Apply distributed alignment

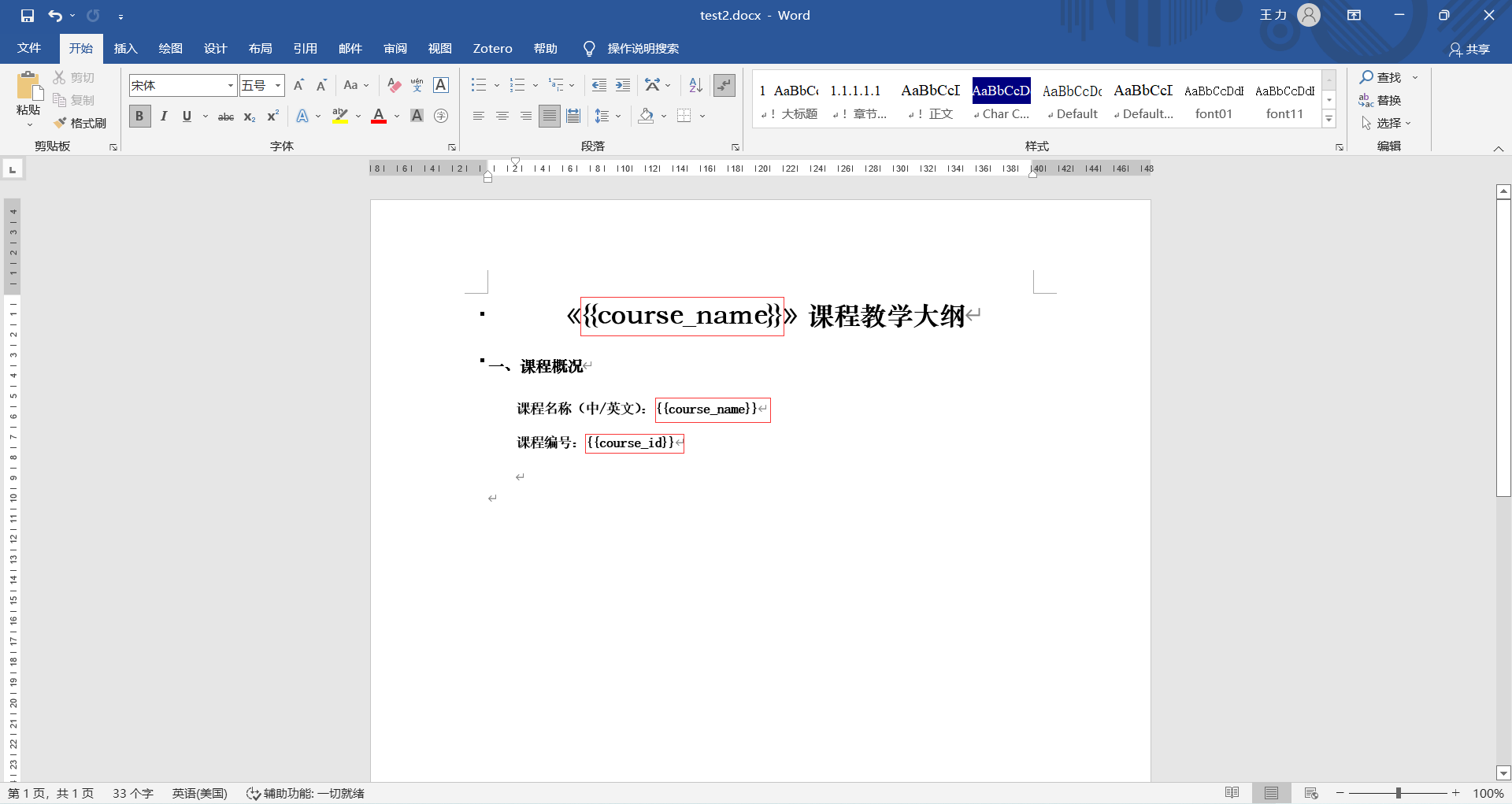(573, 117)
